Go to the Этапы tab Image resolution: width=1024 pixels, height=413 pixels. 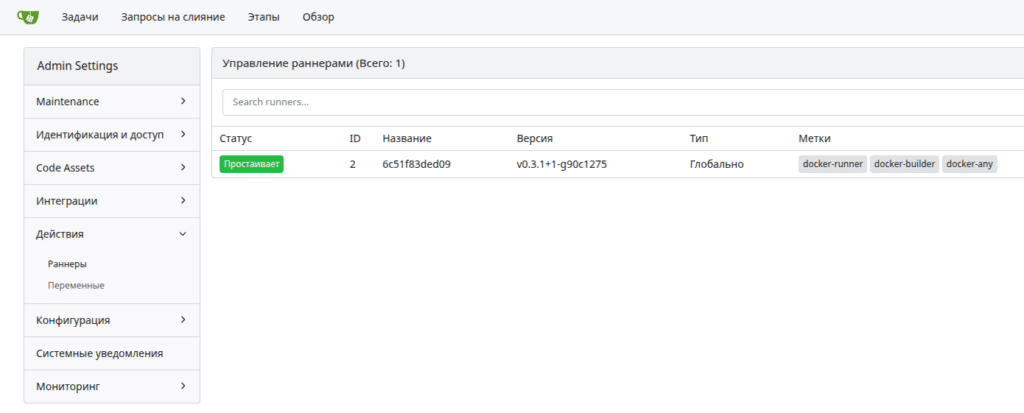[264, 17]
